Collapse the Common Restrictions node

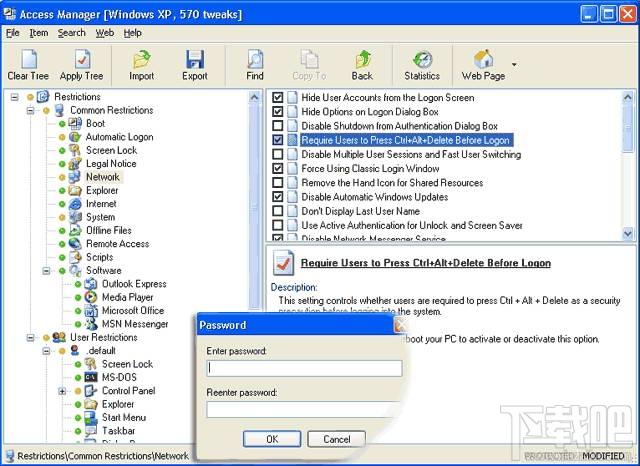point(31,110)
